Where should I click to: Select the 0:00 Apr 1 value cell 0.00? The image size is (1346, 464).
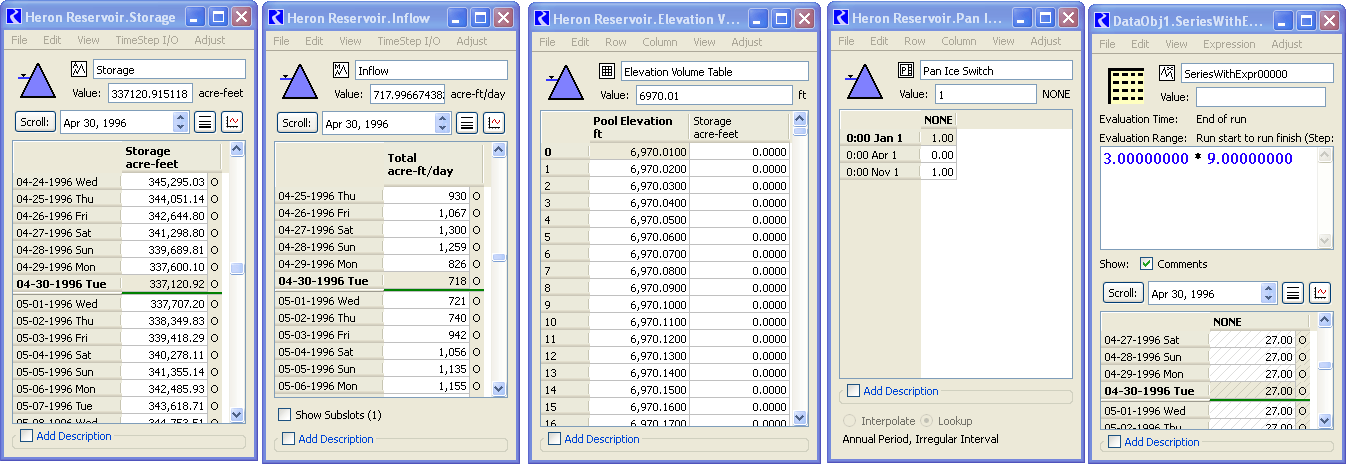point(939,155)
